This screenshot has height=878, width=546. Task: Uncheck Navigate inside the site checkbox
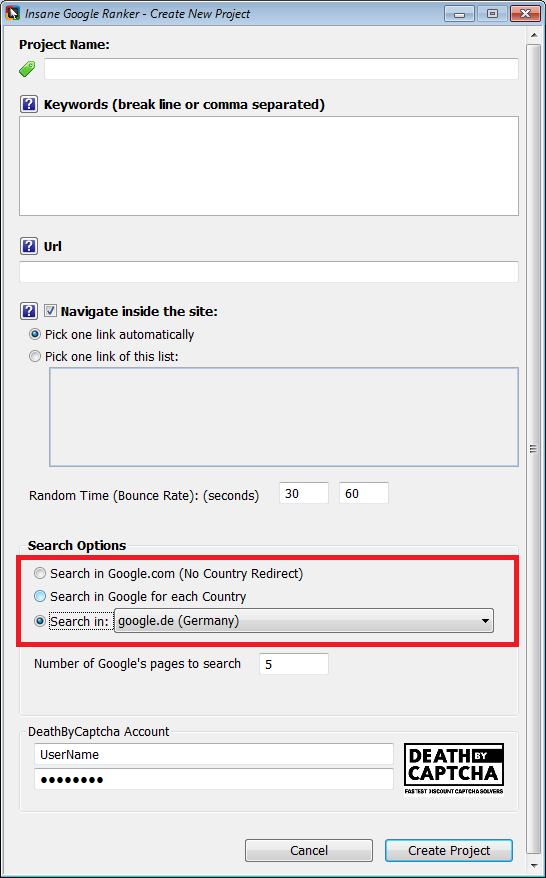(x=50, y=311)
